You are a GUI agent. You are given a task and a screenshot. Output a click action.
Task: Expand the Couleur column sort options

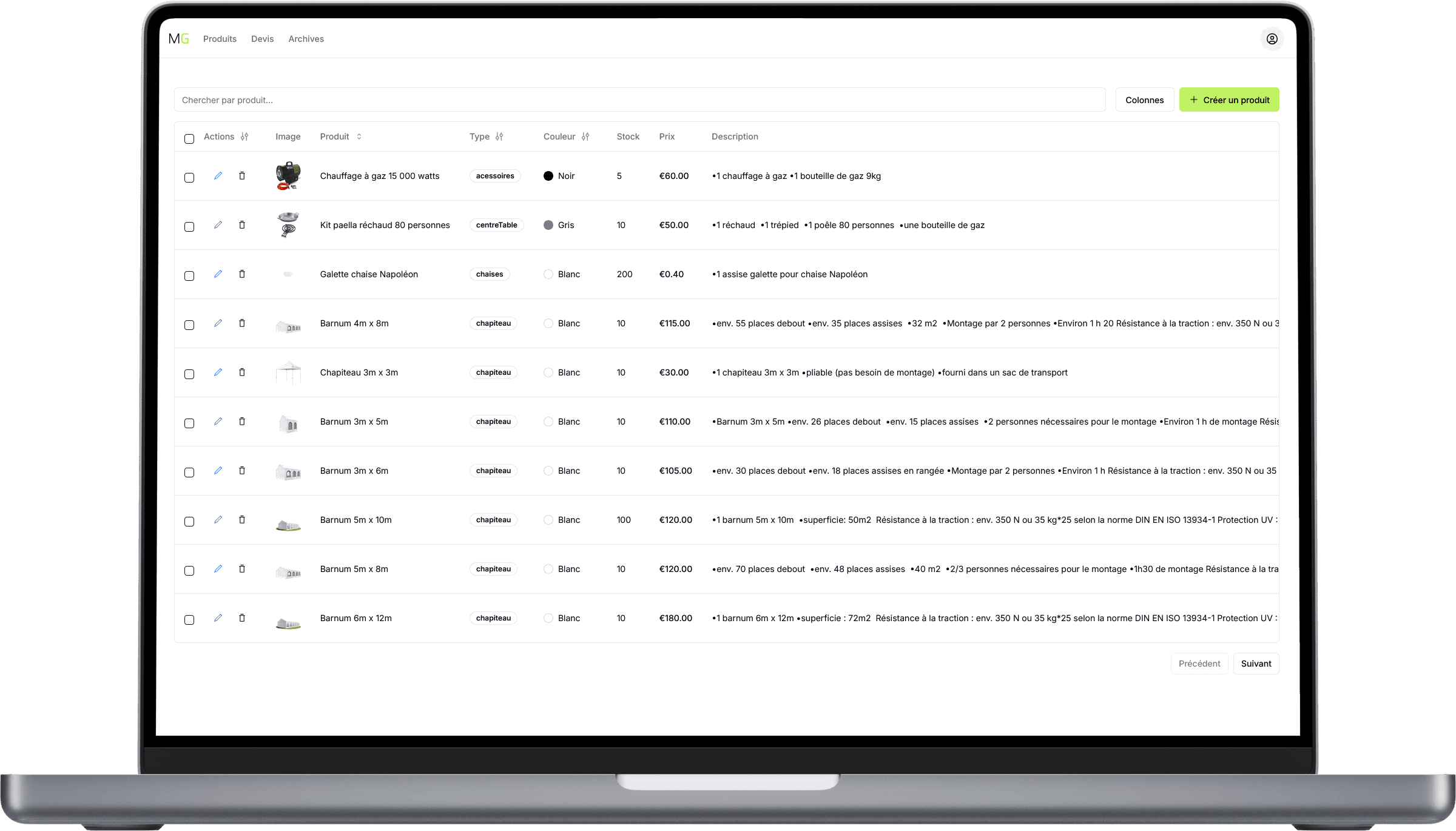click(584, 136)
